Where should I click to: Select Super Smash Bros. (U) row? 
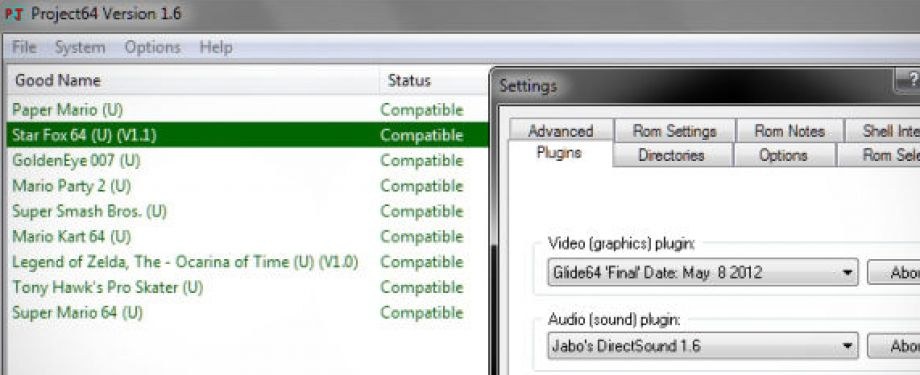247,211
